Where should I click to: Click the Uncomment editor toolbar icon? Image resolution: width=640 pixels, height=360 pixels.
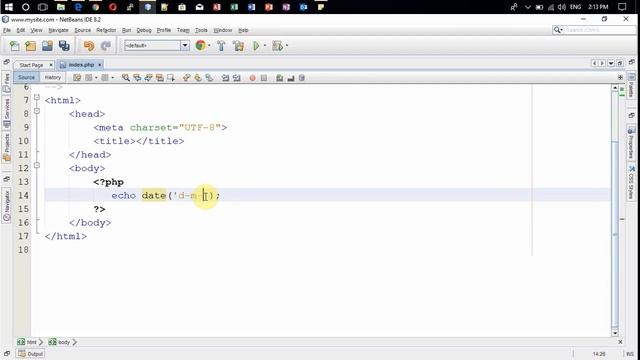tap(291, 78)
